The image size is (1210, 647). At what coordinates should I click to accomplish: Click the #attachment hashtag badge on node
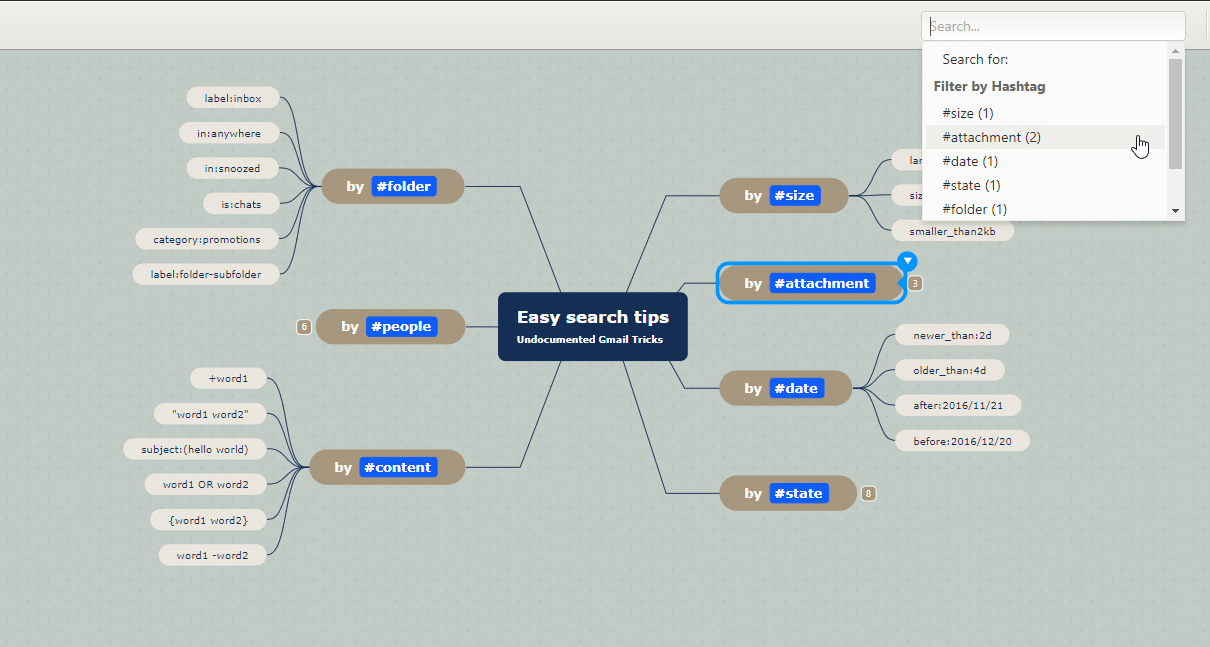(822, 284)
